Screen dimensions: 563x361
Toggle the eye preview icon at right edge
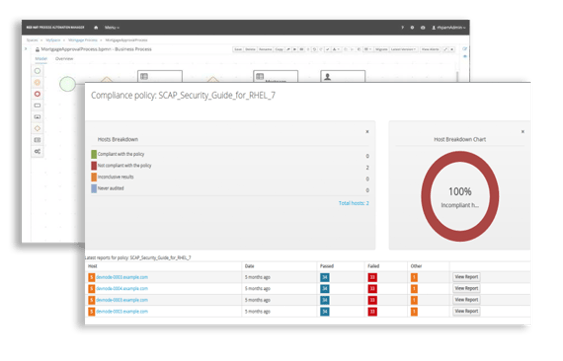(465, 56)
